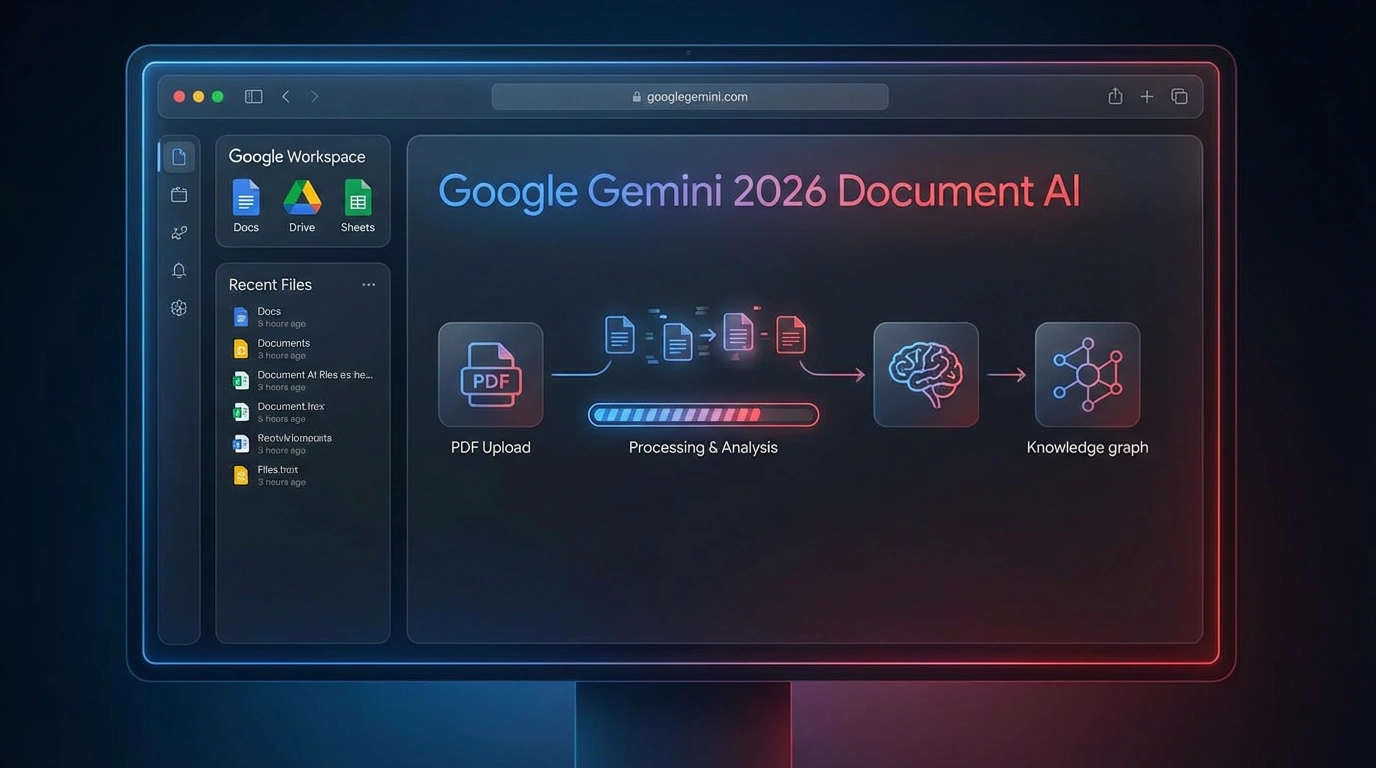1376x768 pixels.
Task: Open notifications via the bell icon
Action: [178, 270]
